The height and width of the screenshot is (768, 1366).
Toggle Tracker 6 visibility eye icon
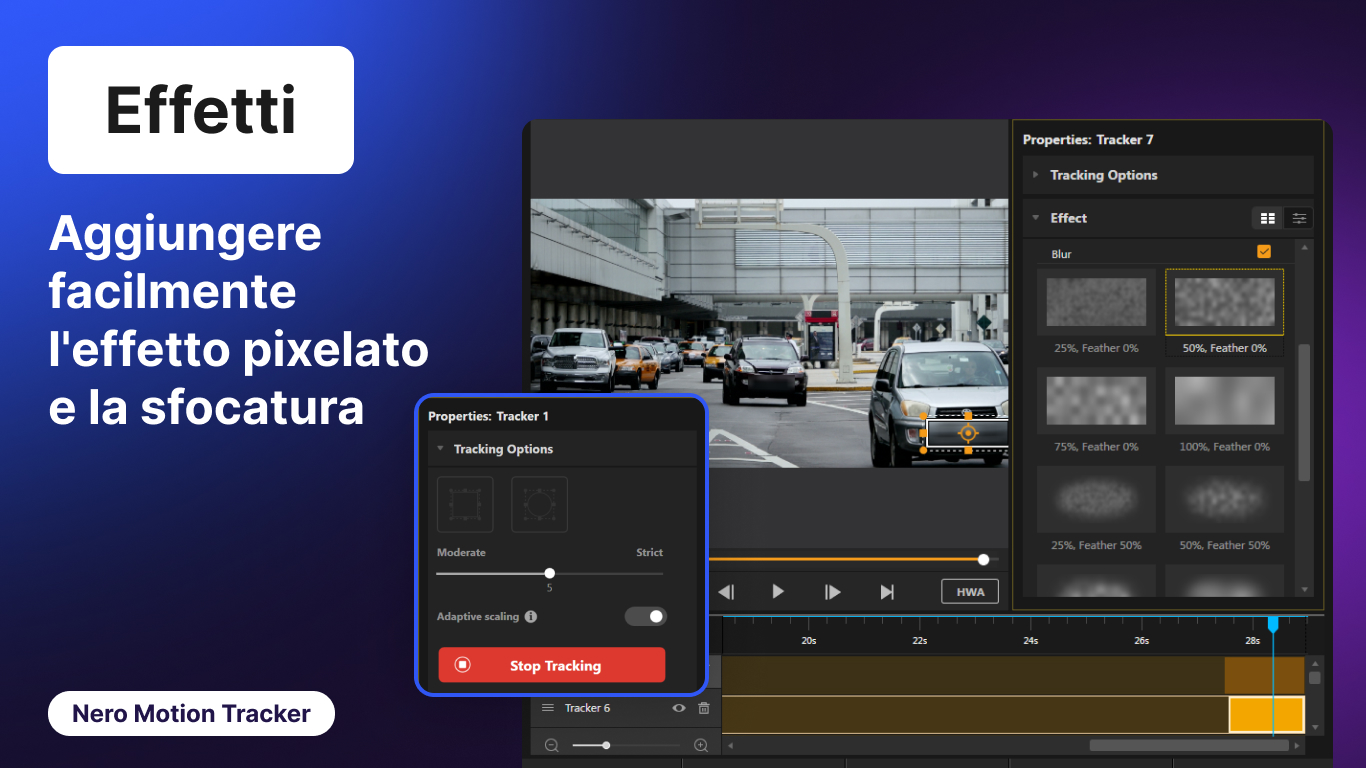pos(679,708)
